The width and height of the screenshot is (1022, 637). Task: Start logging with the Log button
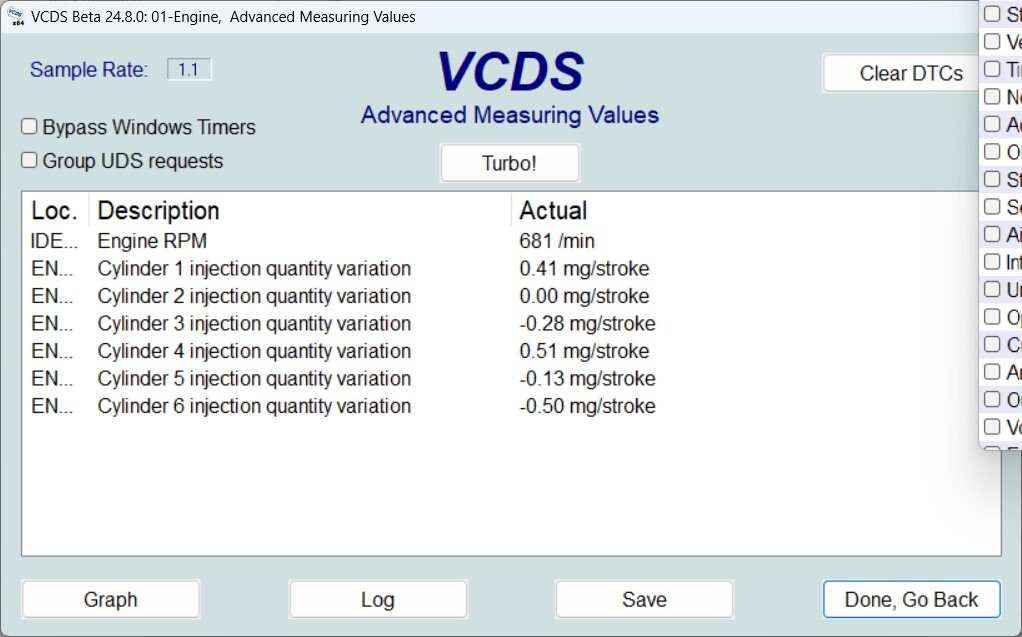[x=377, y=599]
